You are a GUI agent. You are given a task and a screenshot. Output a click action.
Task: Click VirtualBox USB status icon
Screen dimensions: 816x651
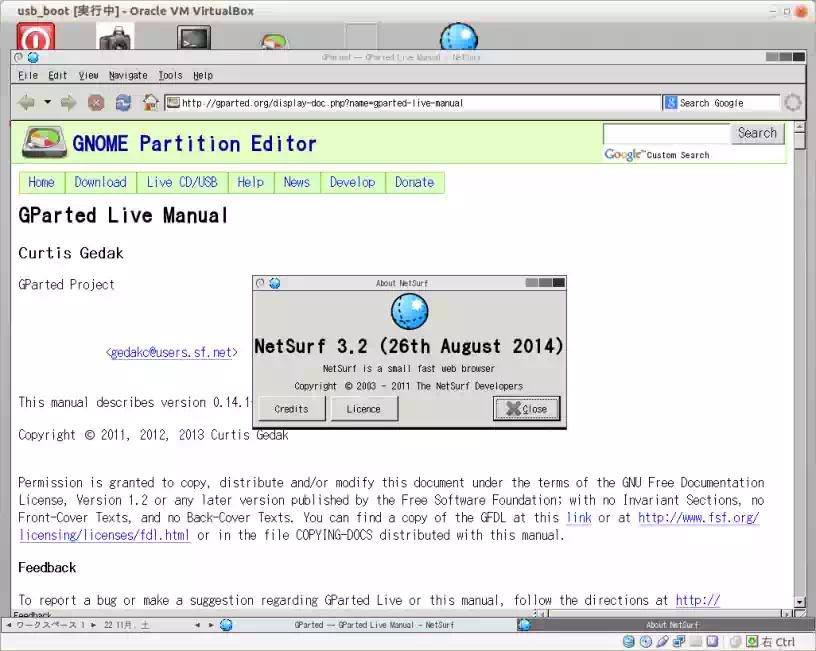[662, 642]
